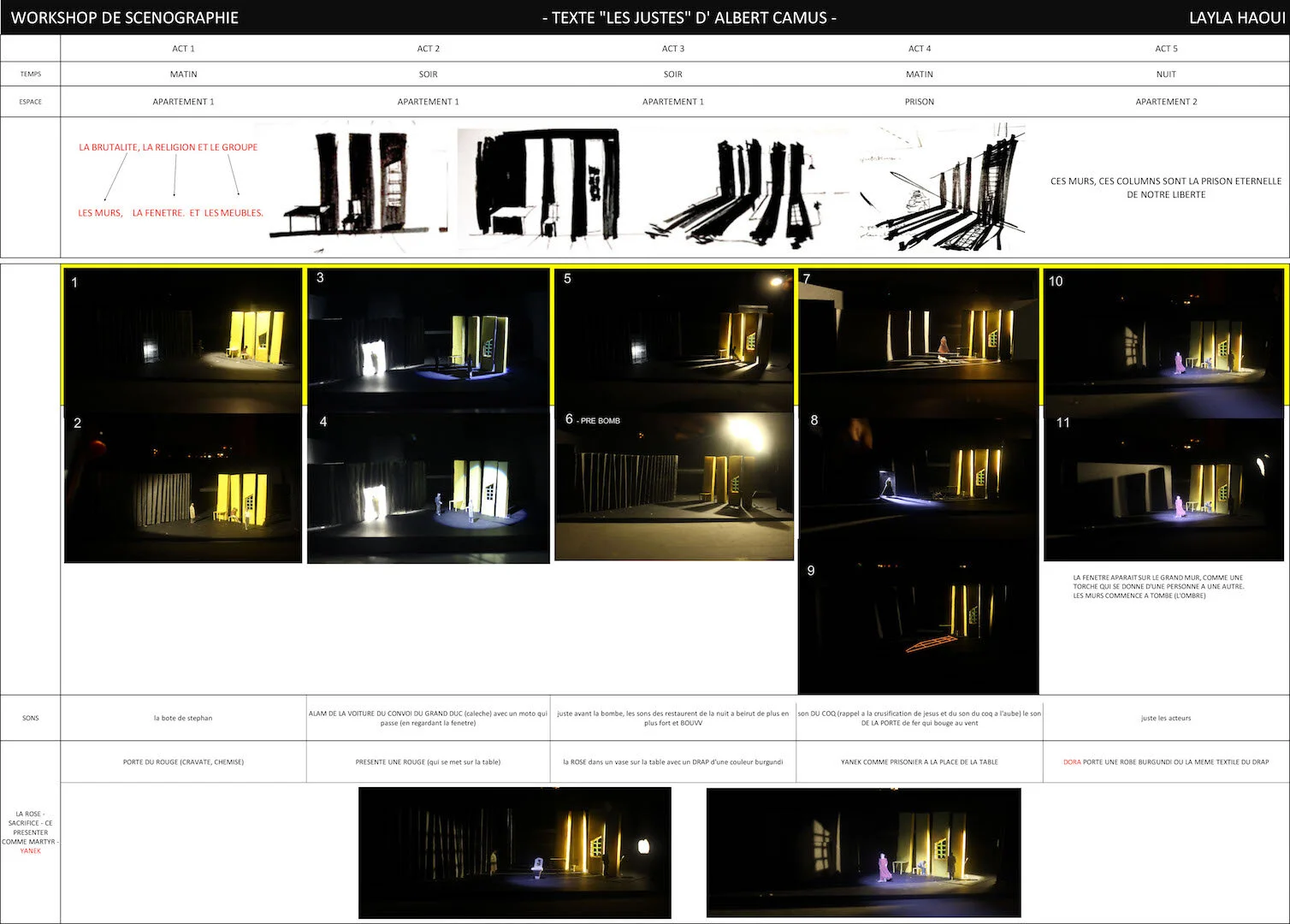Click the "LA ROSE - SACRIFICE" side label

[31, 832]
